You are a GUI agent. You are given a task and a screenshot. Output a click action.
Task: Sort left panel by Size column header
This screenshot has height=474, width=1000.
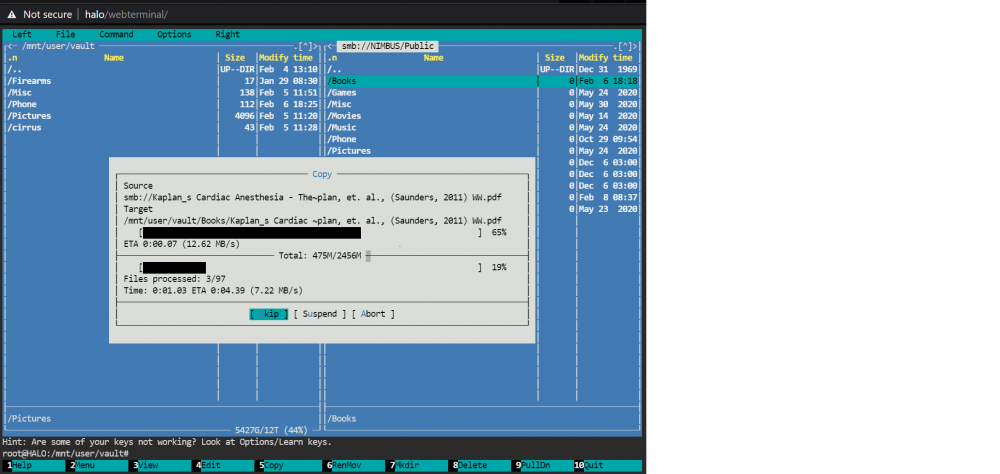[x=235, y=57]
